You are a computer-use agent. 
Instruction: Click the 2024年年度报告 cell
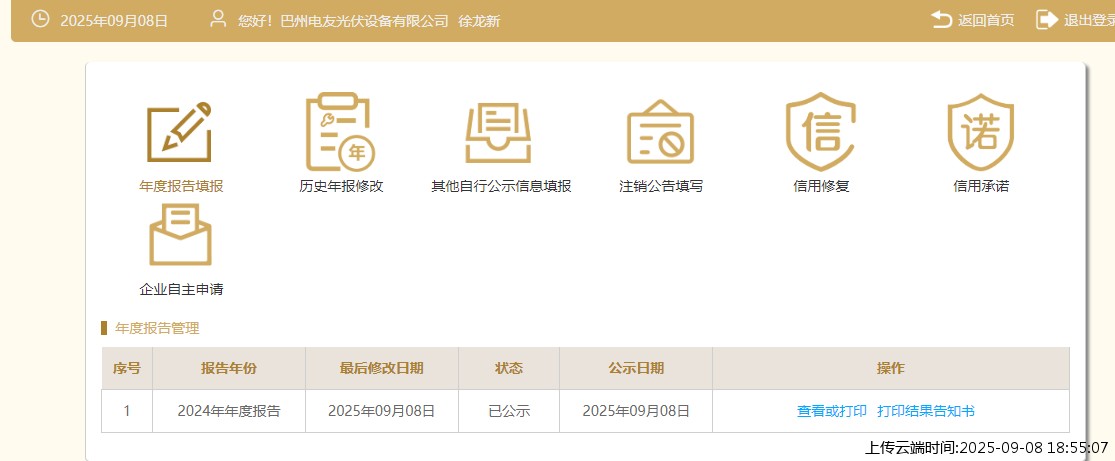229,411
